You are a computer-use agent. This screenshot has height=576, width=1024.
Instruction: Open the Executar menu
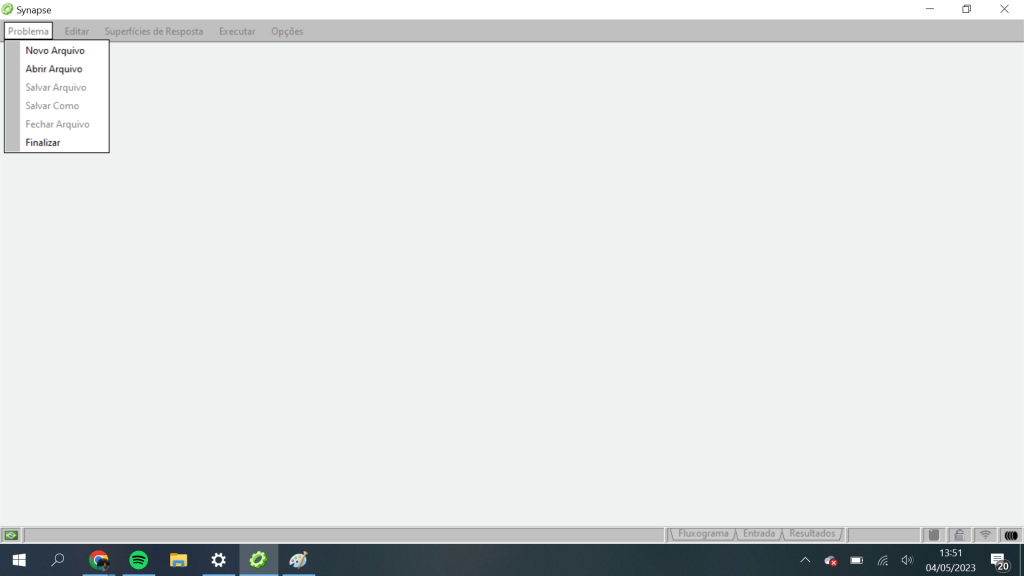(x=237, y=31)
